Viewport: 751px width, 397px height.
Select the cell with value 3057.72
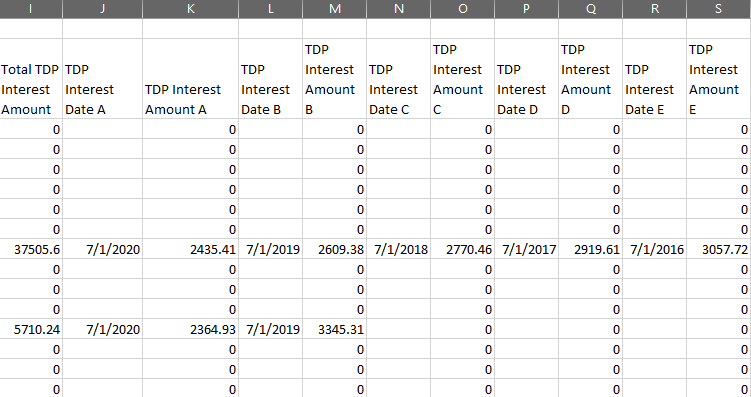(x=718, y=249)
